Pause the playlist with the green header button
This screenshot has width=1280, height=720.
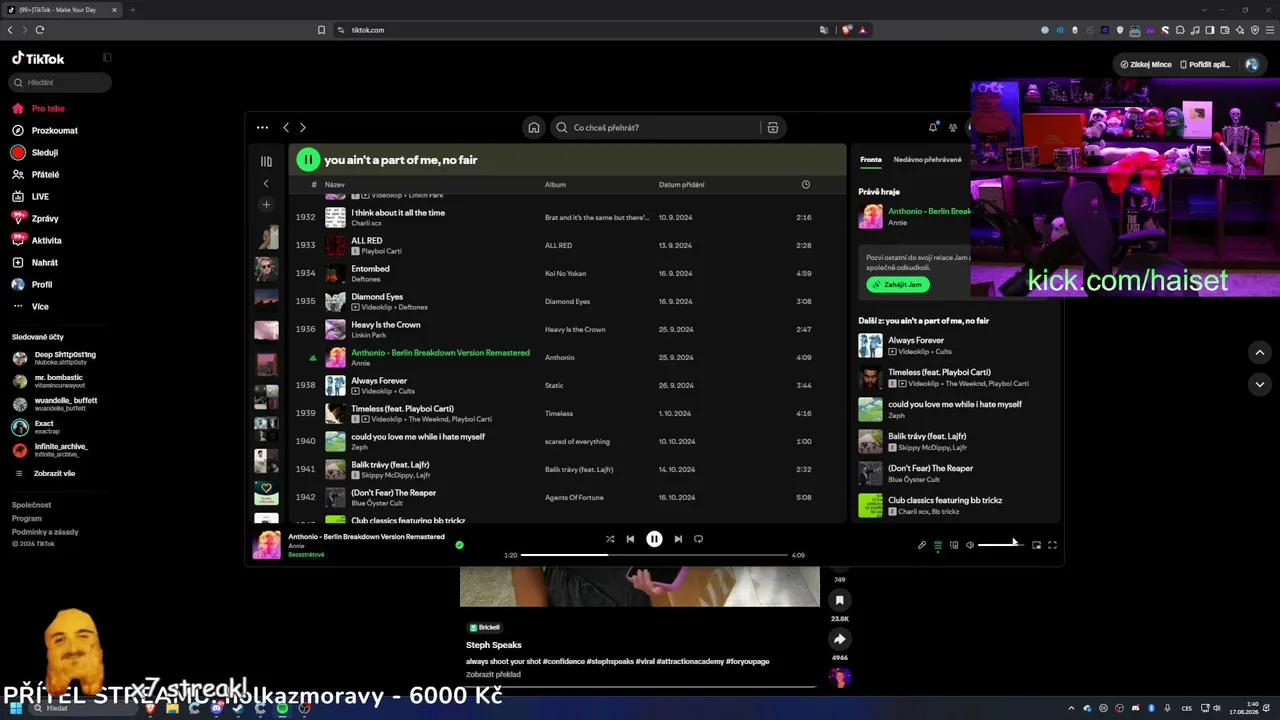click(x=308, y=159)
